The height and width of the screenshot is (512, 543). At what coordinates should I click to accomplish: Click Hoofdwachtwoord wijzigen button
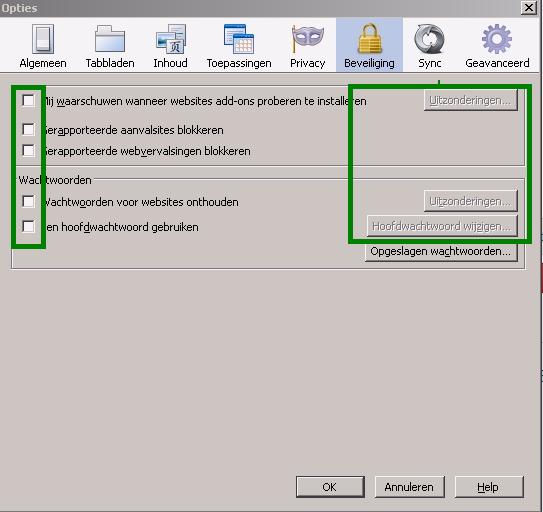pyautogui.click(x=442, y=226)
